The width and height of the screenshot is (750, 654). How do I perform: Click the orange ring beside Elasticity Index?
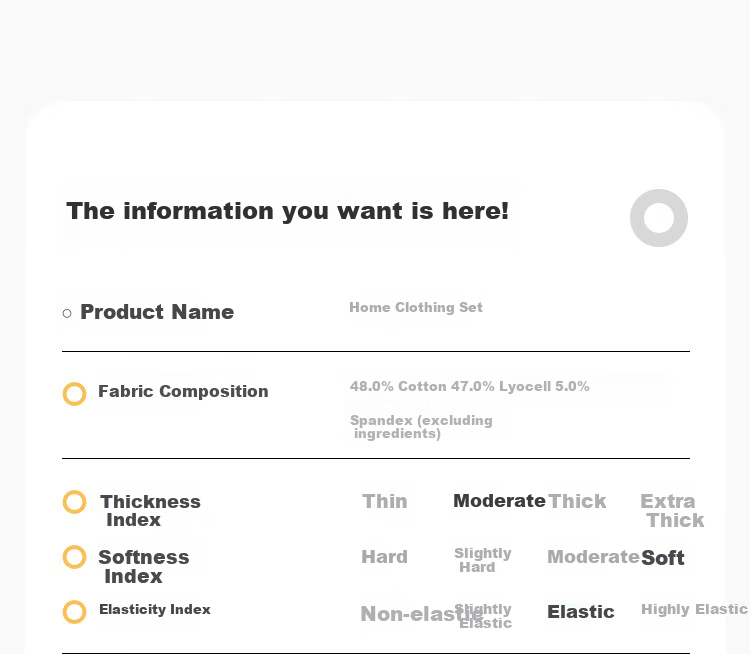pyautogui.click(x=75, y=612)
